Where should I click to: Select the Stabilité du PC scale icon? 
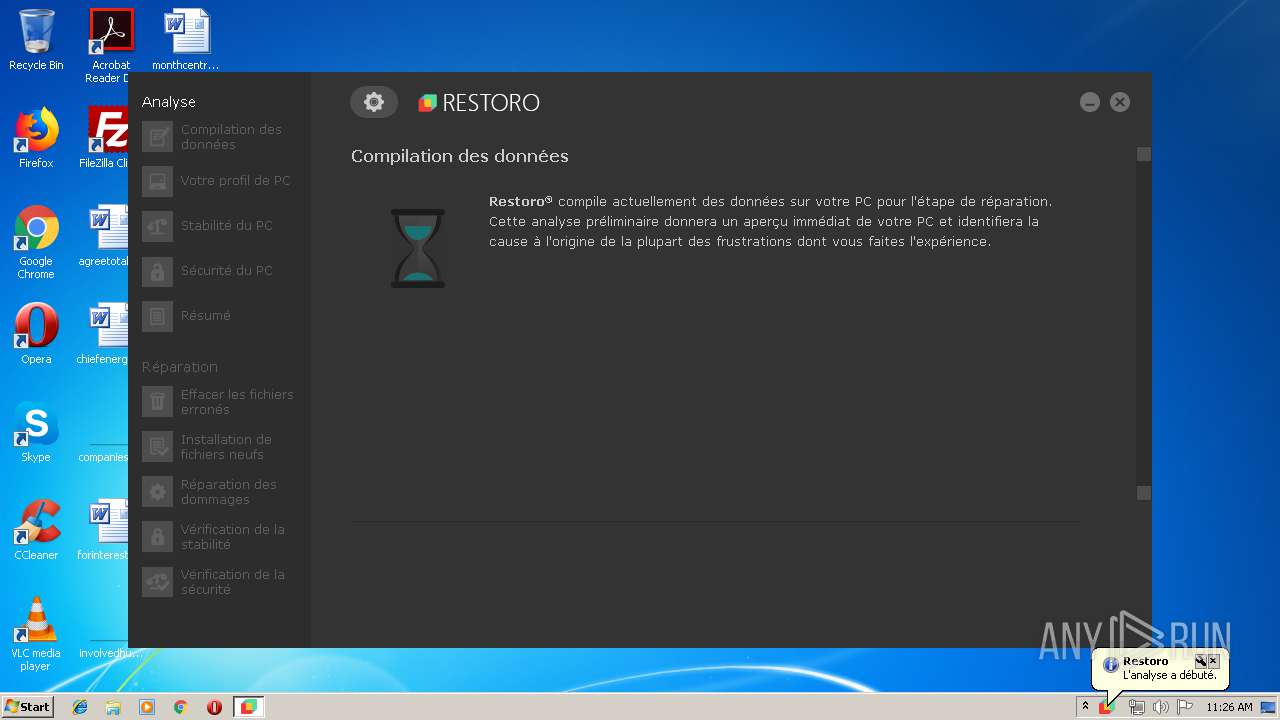click(157, 226)
